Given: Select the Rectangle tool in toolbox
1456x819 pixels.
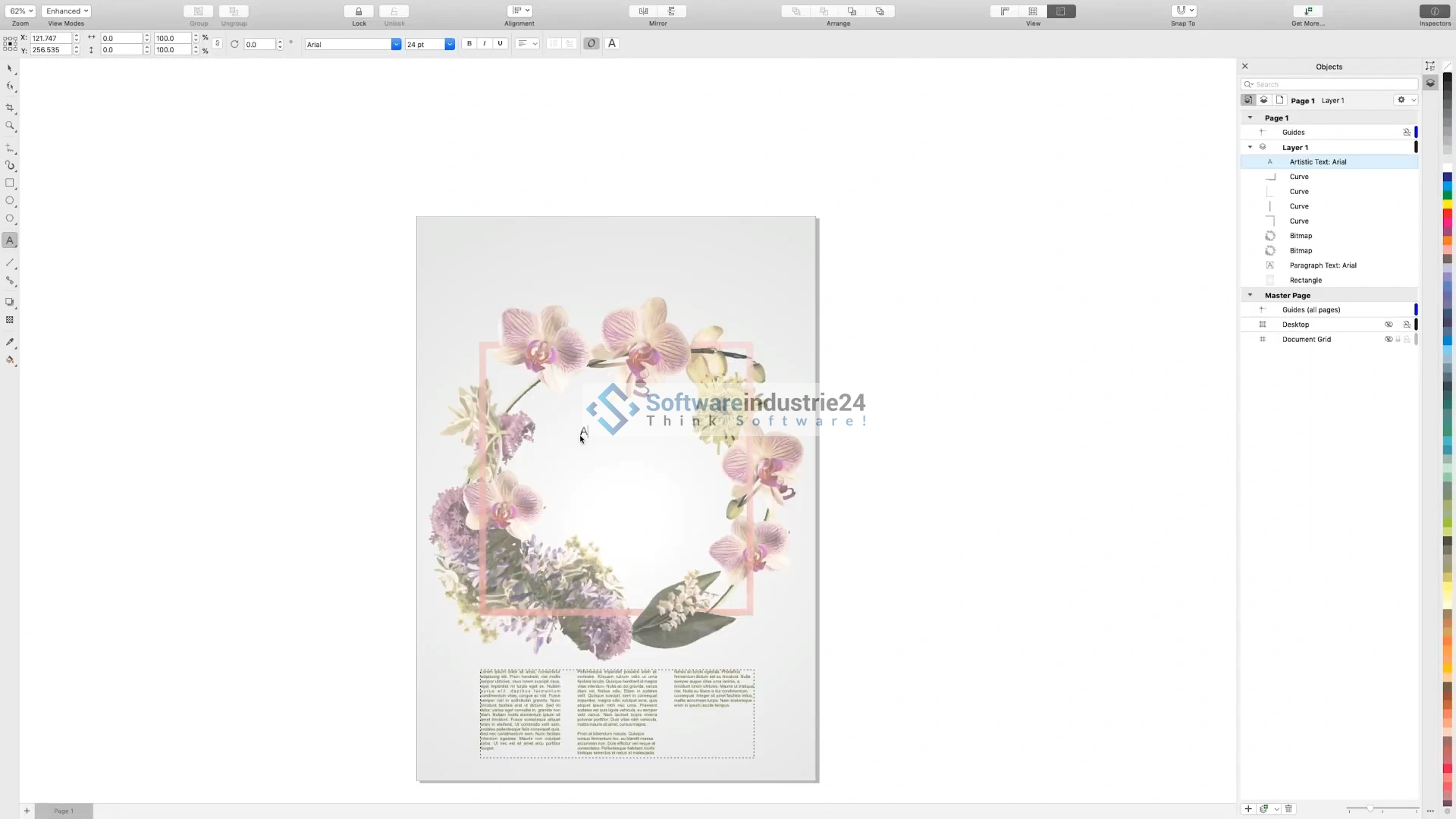Looking at the screenshot, I should [x=10, y=183].
